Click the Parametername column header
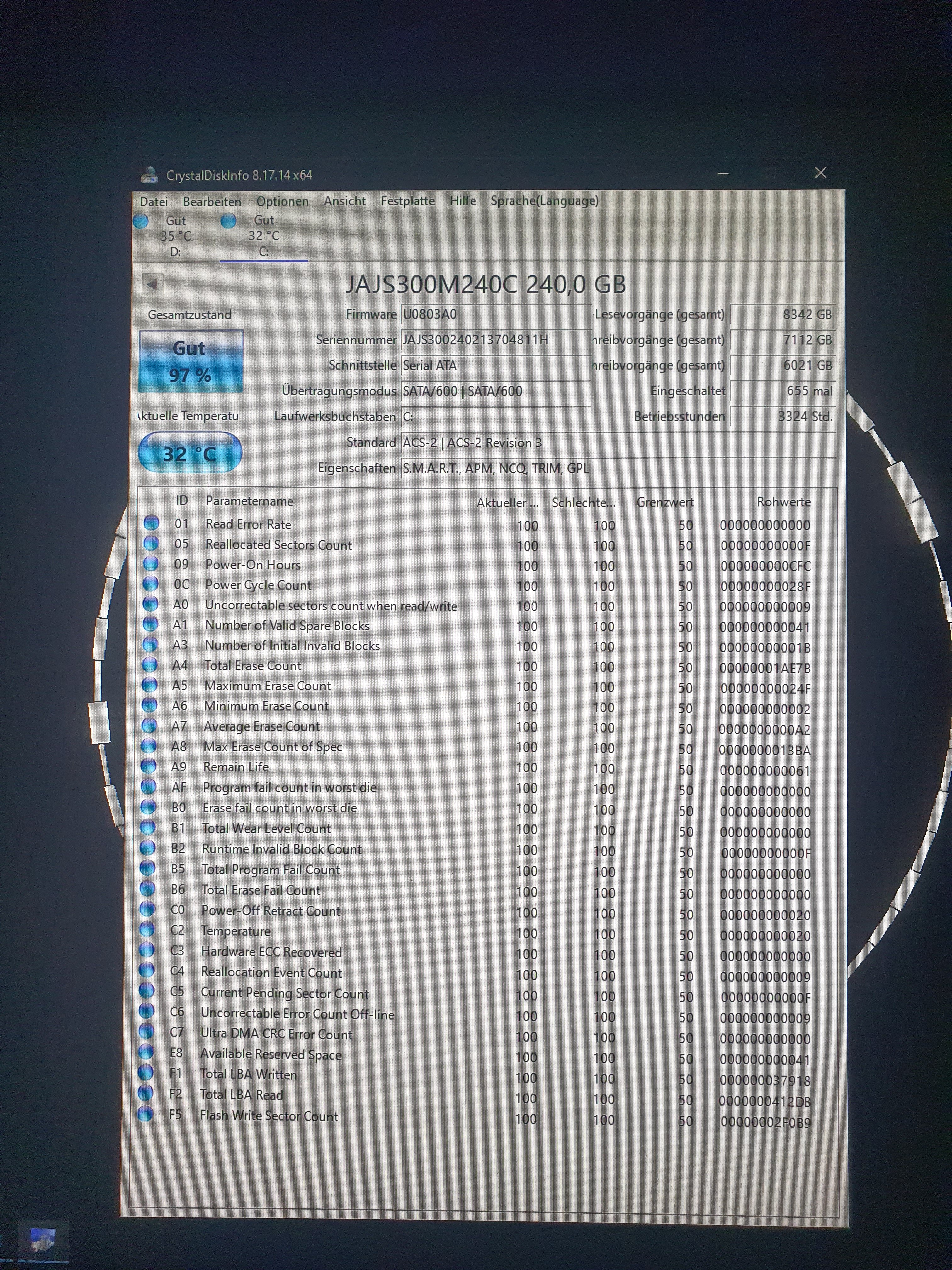The width and height of the screenshot is (952, 1270). 249,501
